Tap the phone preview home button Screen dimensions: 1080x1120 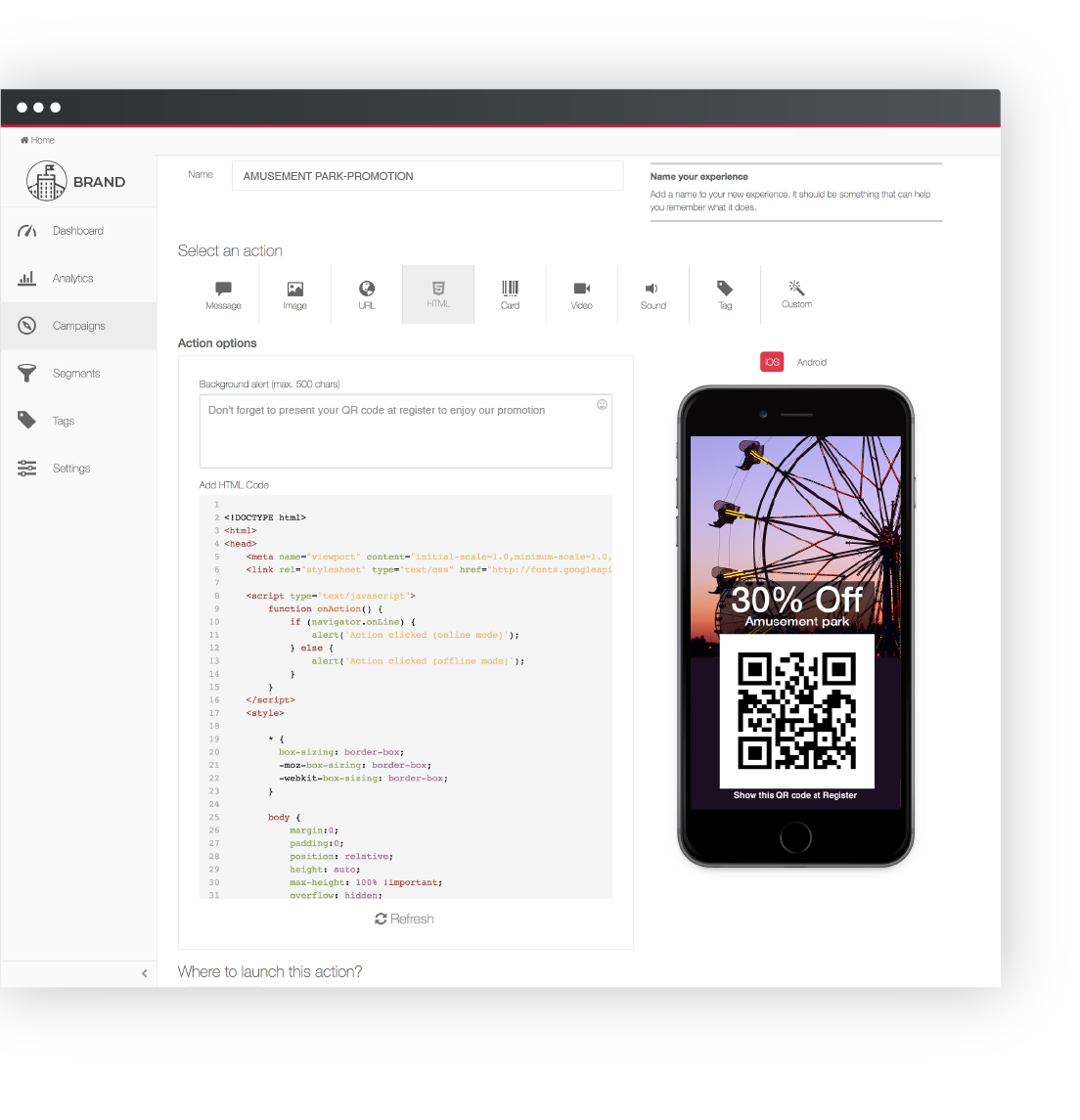(x=795, y=837)
